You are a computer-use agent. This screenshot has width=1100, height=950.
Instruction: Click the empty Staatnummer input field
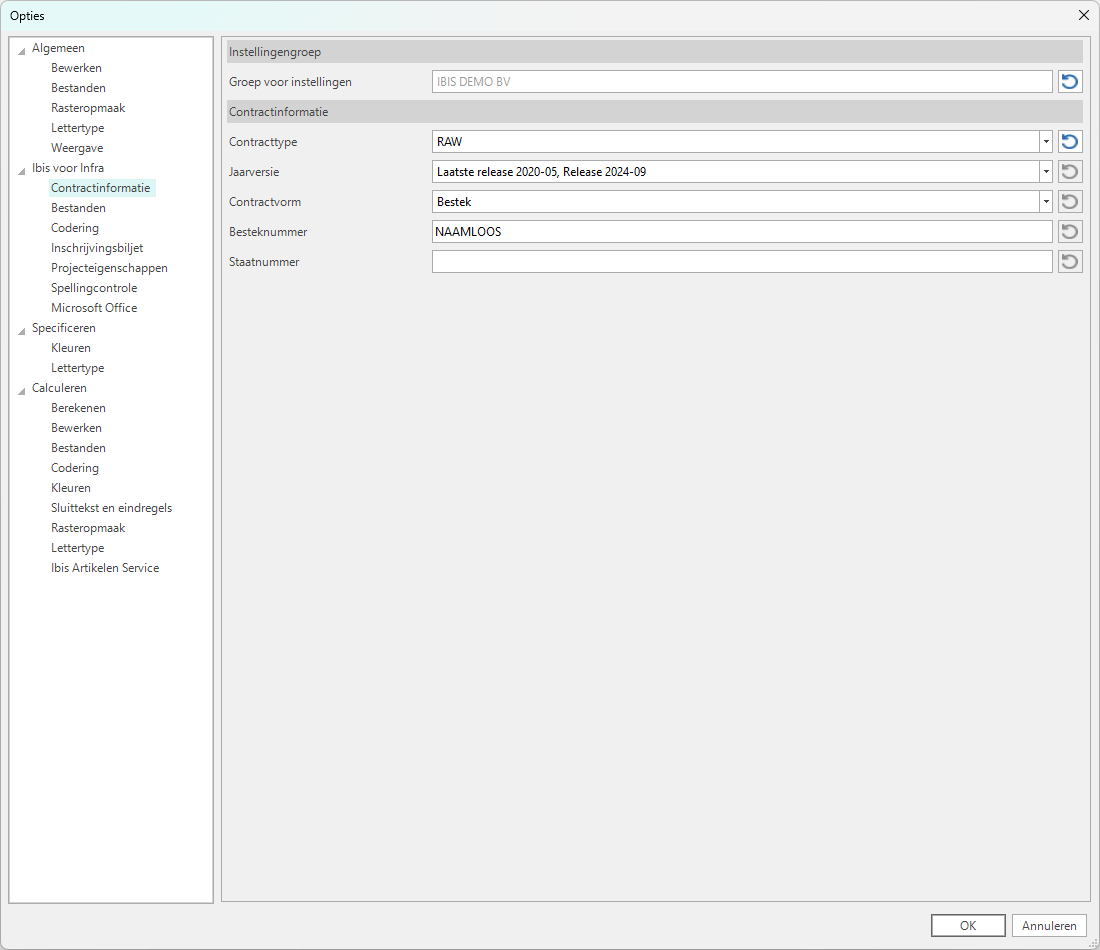click(x=741, y=262)
